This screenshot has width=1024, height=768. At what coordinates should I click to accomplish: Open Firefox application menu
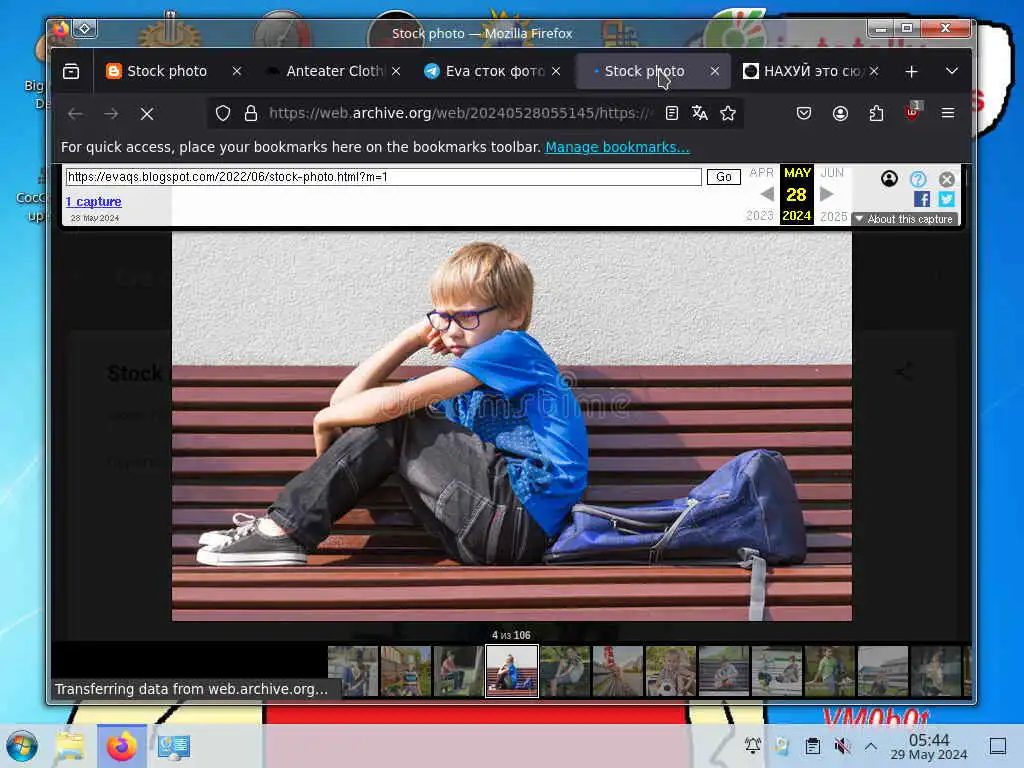coord(948,113)
